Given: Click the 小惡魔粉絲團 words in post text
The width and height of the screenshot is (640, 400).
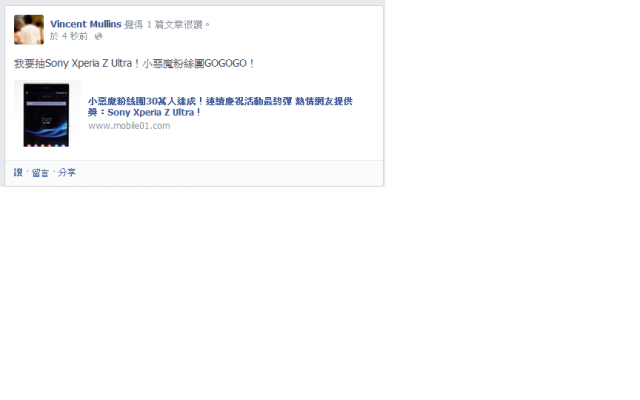Looking at the screenshot, I should coord(173,63).
